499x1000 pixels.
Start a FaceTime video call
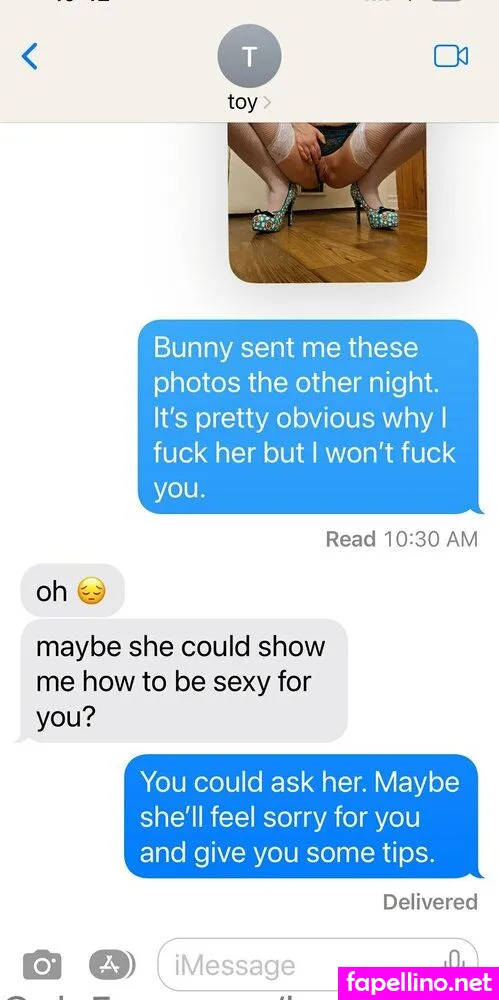click(451, 56)
